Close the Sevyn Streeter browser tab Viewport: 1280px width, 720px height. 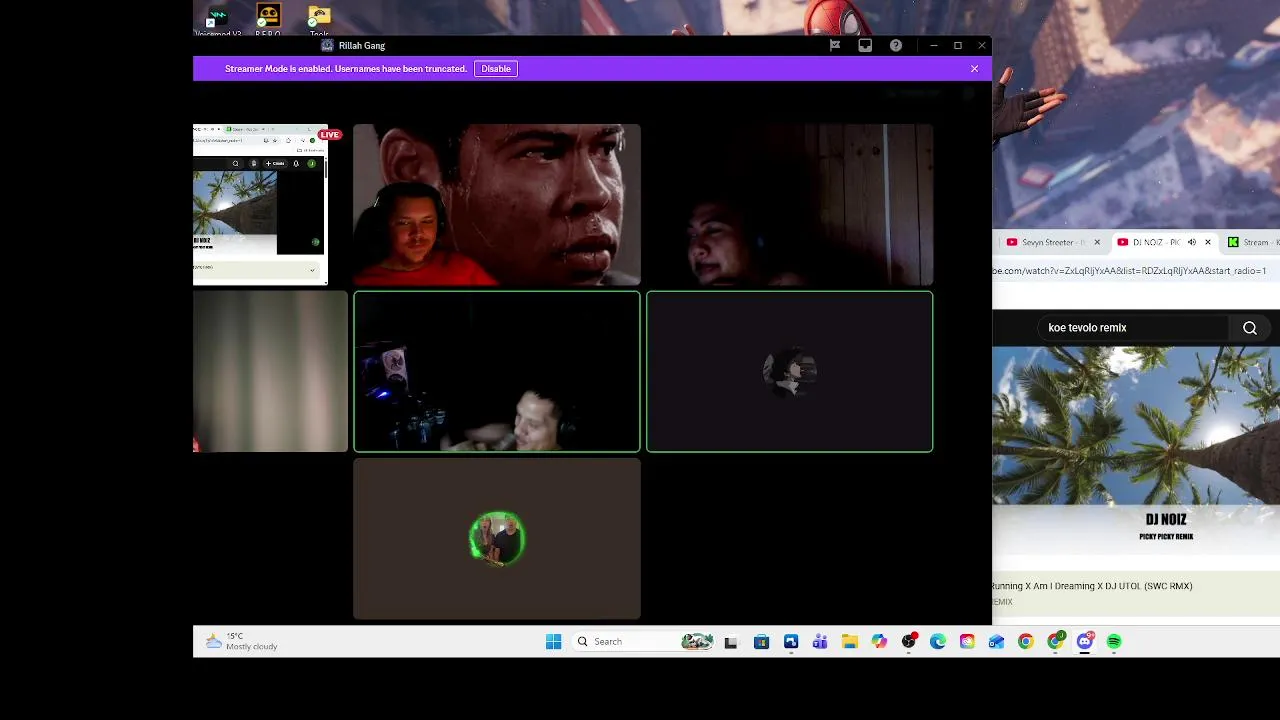[1097, 242]
